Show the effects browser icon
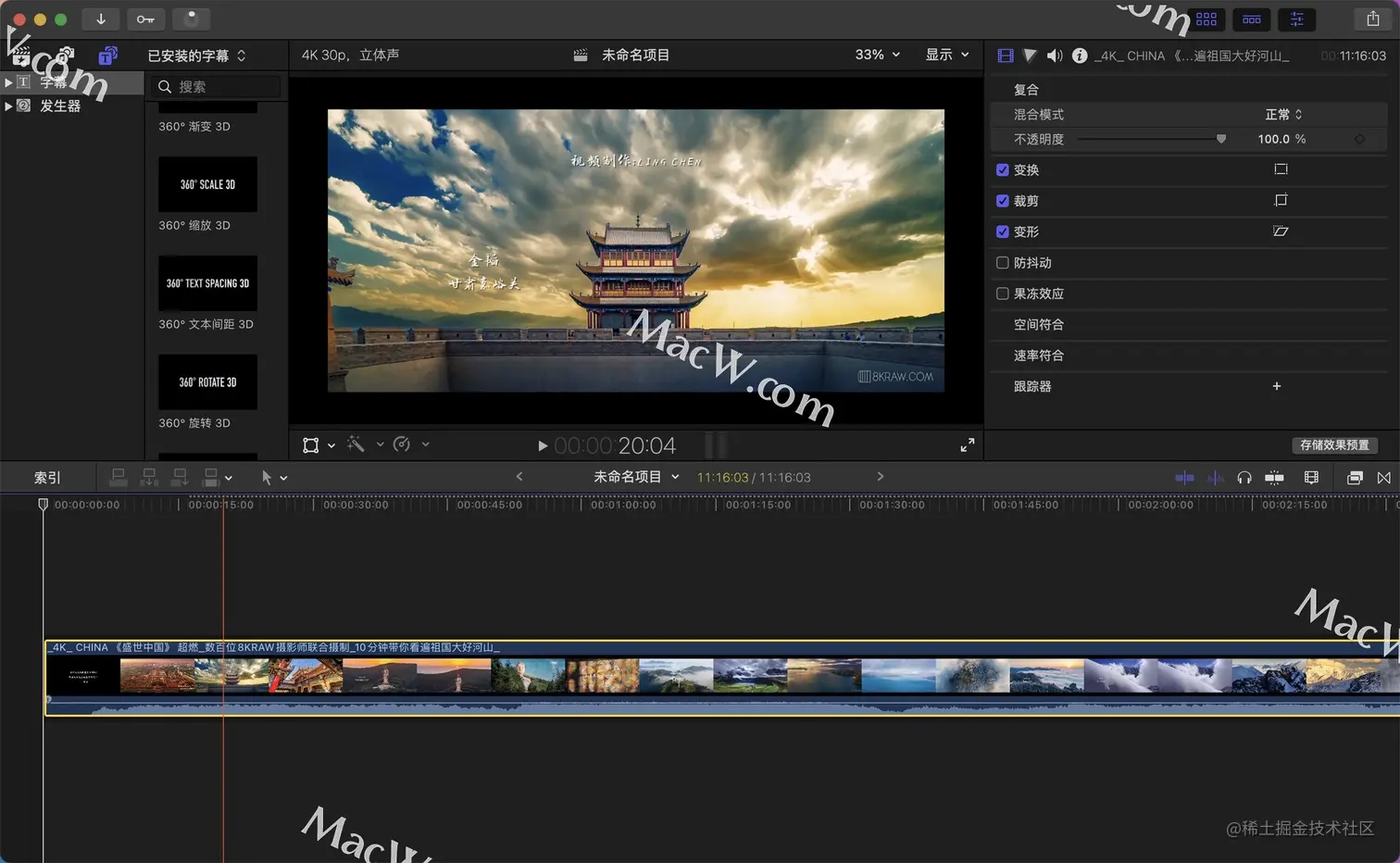 pyautogui.click(x=1355, y=478)
